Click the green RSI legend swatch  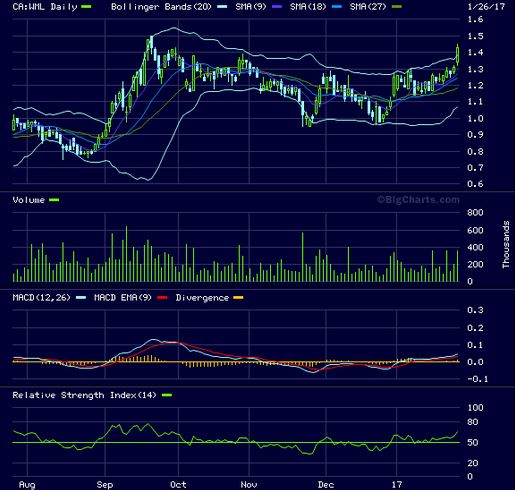(x=167, y=395)
